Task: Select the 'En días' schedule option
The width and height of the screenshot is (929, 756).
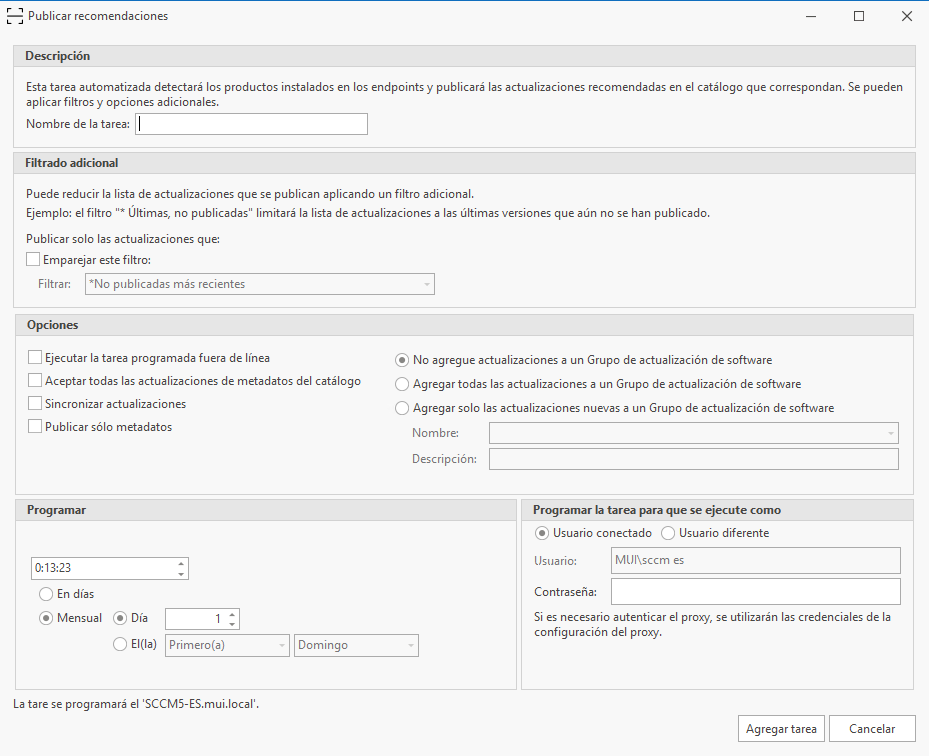Action: 46,594
